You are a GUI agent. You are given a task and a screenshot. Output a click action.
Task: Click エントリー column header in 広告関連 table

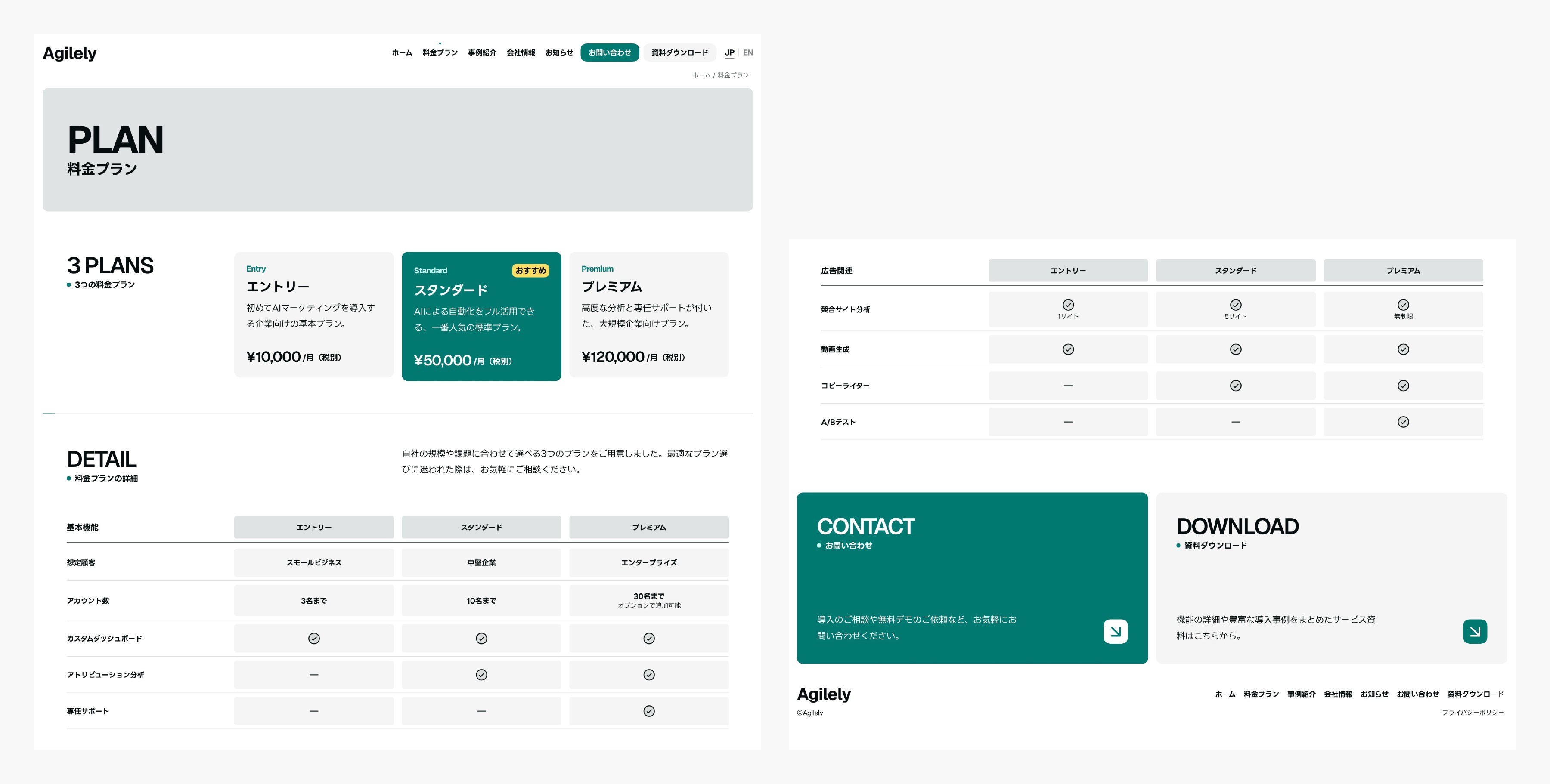[x=1068, y=271]
